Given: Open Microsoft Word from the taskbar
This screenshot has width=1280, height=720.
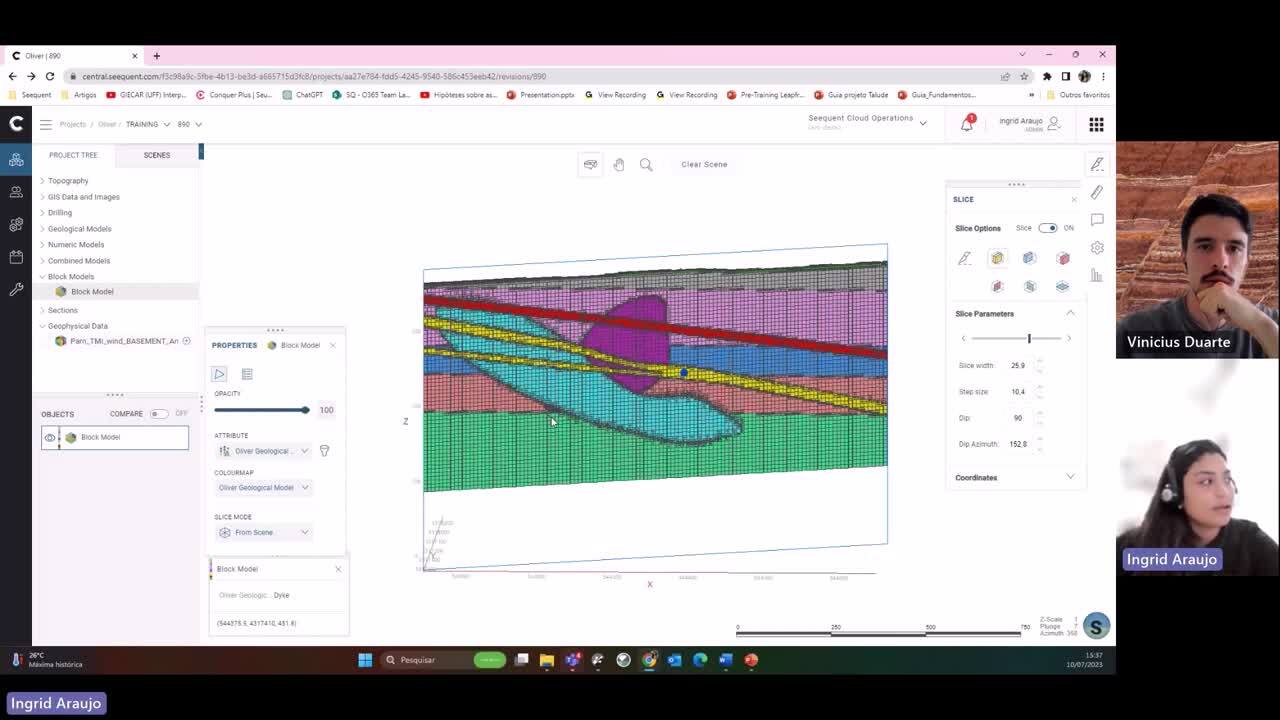Looking at the screenshot, I should point(725,660).
